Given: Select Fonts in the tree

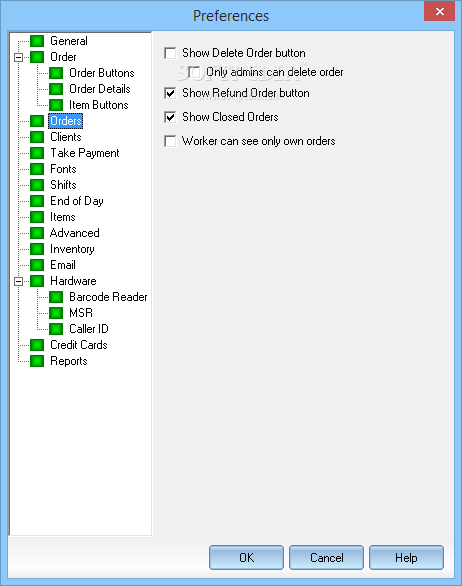Looking at the screenshot, I should pyautogui.click(x=63, y=169).
